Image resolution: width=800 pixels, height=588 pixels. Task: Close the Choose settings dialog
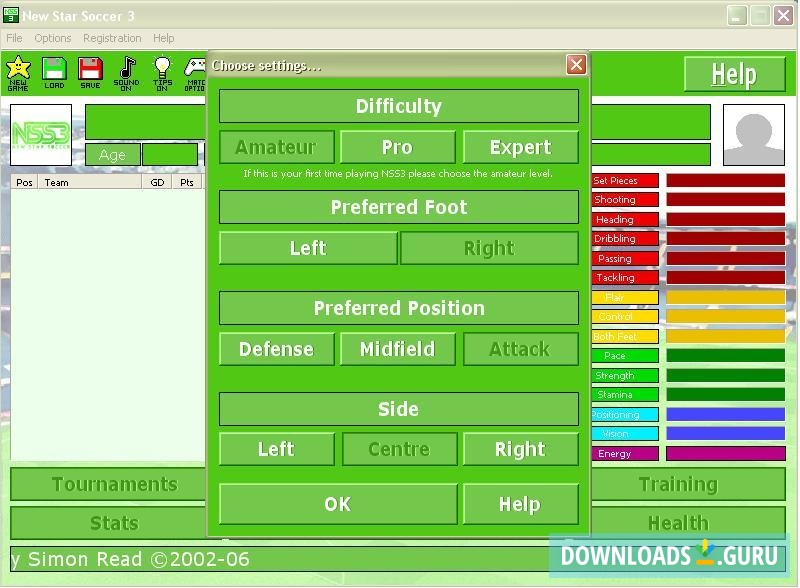tap(576, 65)
